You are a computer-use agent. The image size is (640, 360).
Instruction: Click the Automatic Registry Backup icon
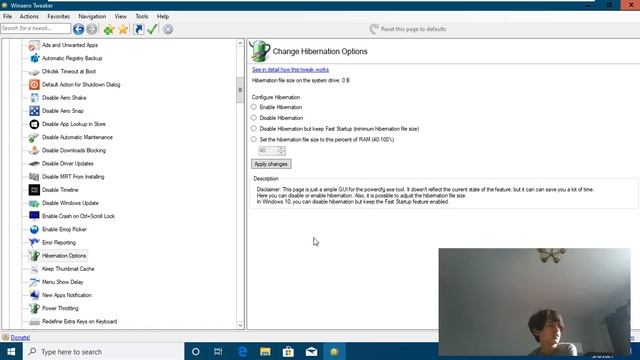tap(34, 58)
